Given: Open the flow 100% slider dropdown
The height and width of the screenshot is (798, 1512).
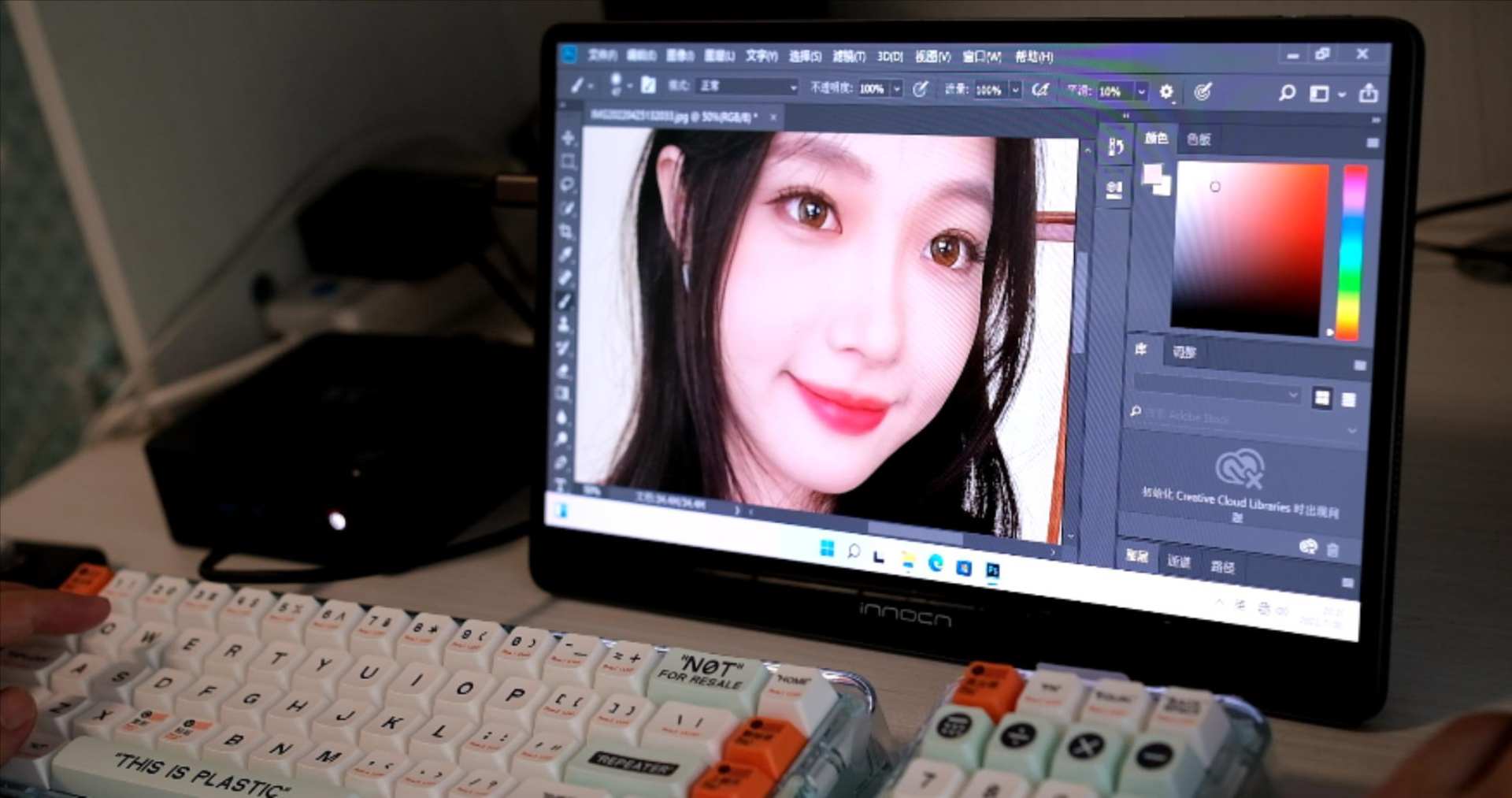Looking at the screenshot, I should point(1015,90).
